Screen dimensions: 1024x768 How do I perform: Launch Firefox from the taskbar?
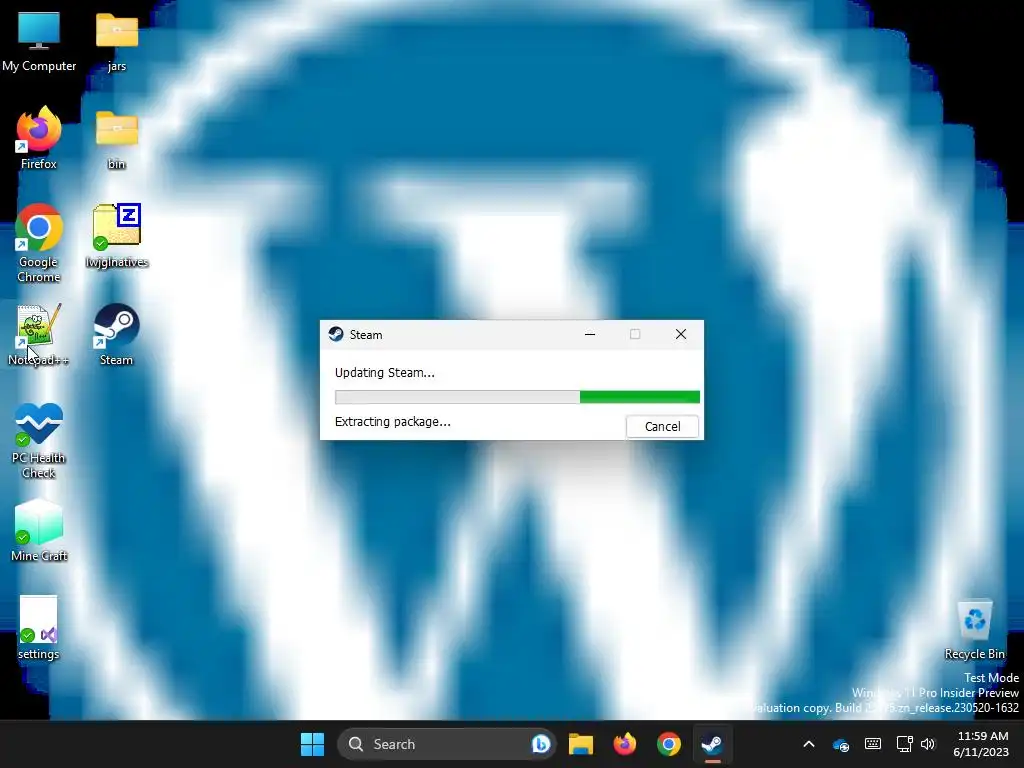624,744
